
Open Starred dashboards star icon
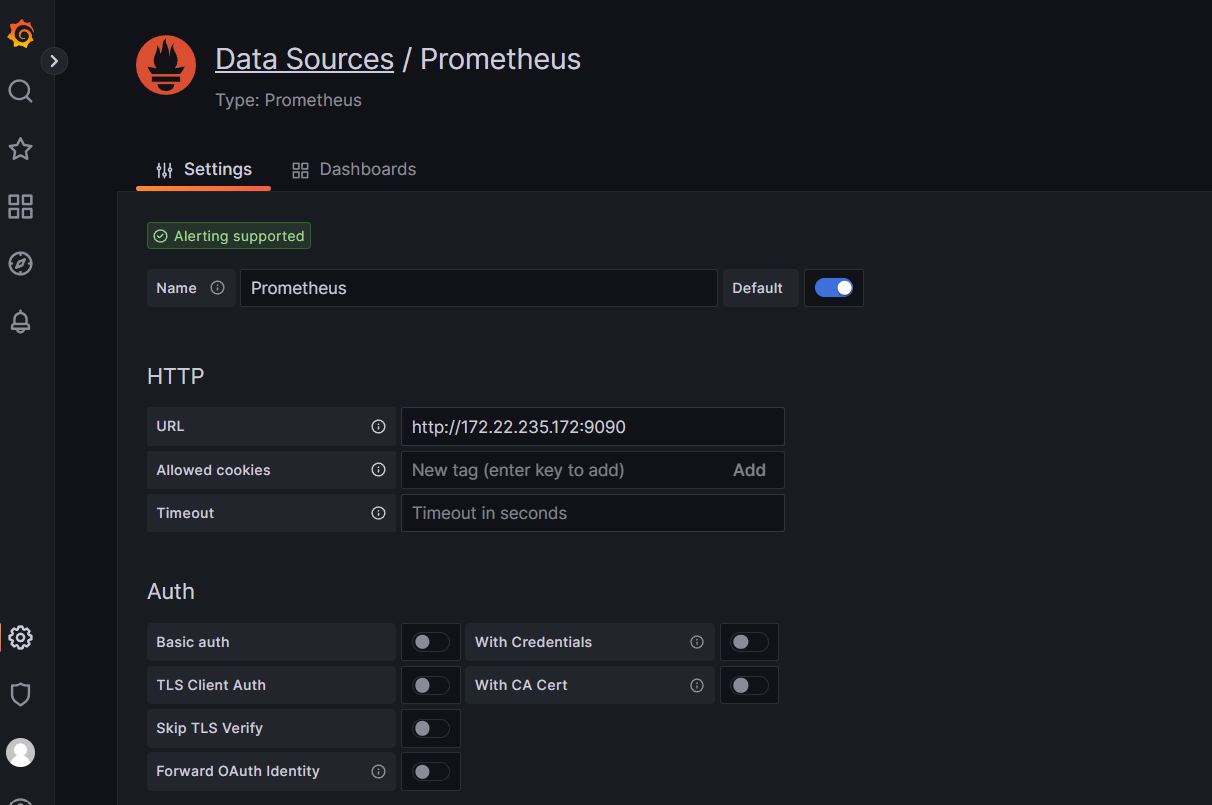click(21, 150)
